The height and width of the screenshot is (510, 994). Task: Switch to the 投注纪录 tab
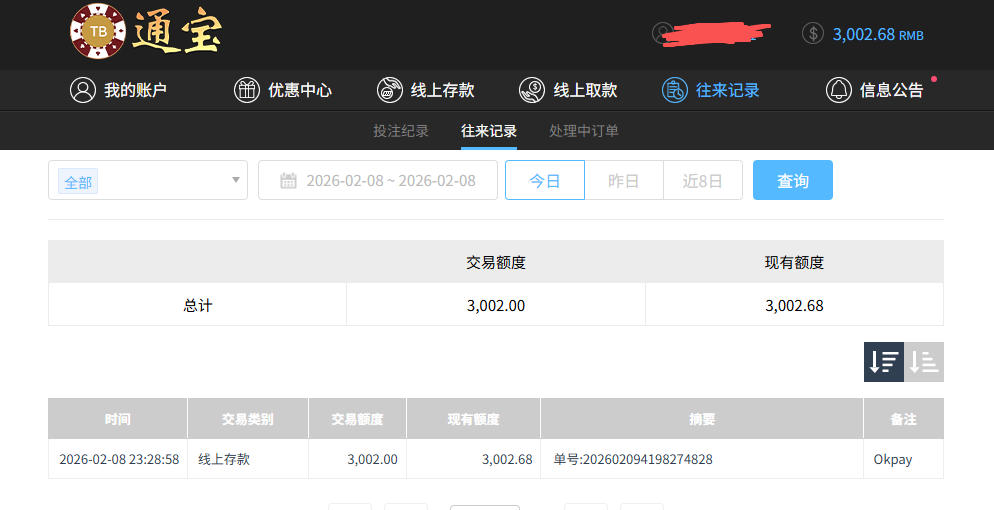coord(401,131)
